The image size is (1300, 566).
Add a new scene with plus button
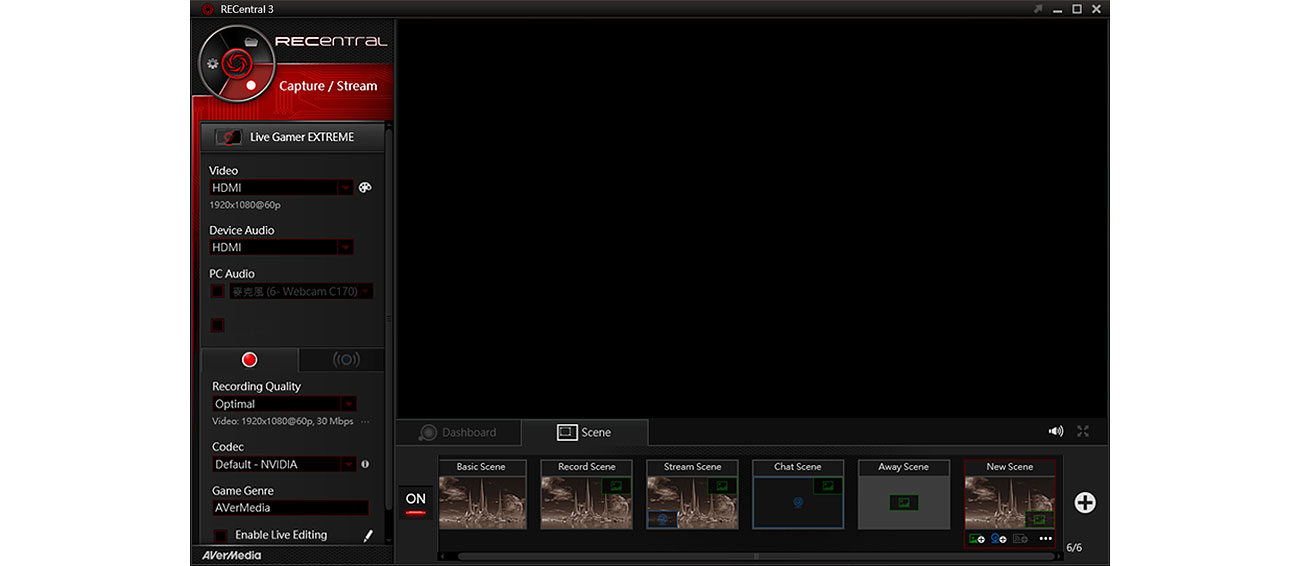[1085, 502]
